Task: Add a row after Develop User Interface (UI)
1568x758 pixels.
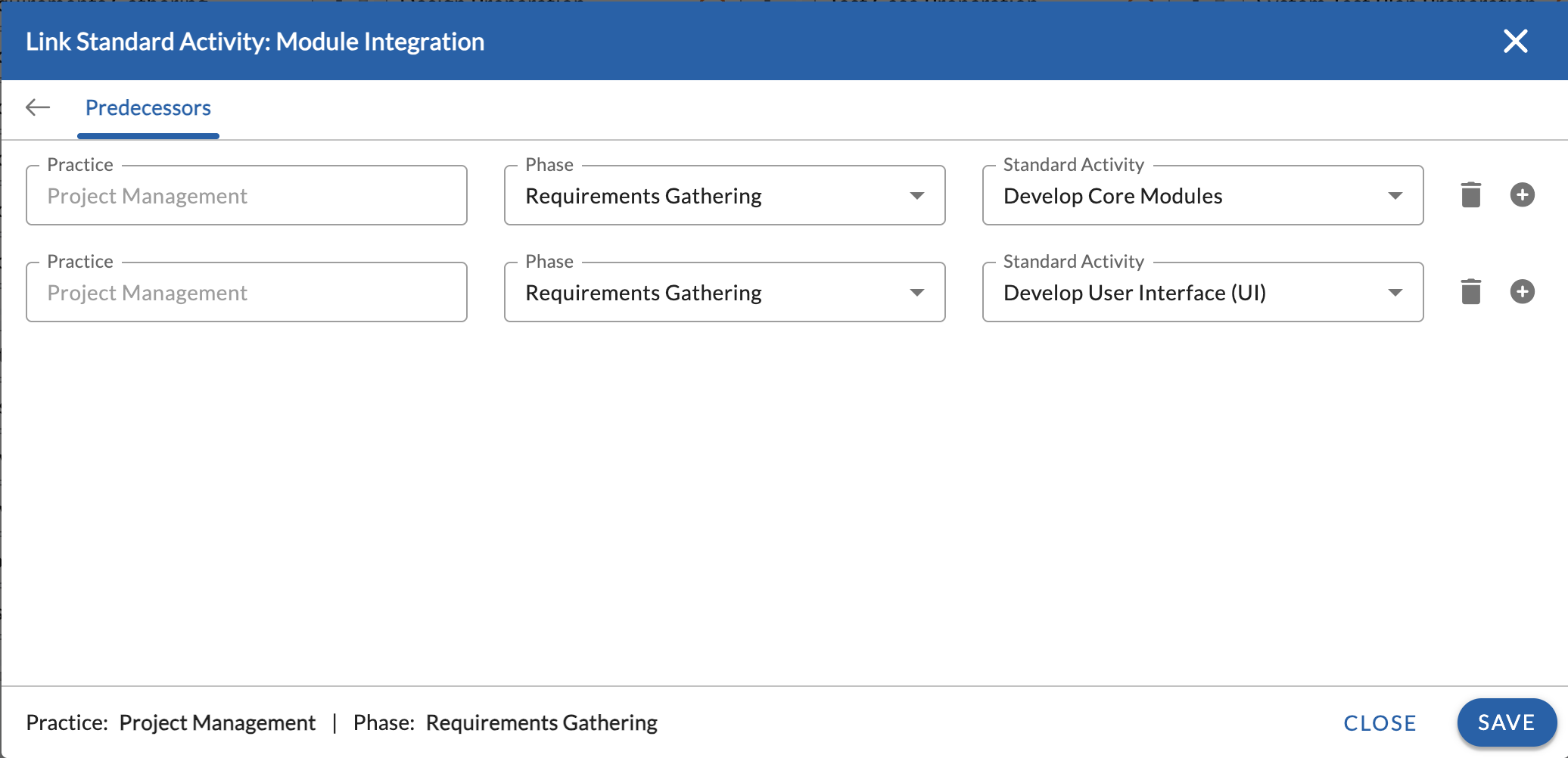Action: pos(1522,292)
